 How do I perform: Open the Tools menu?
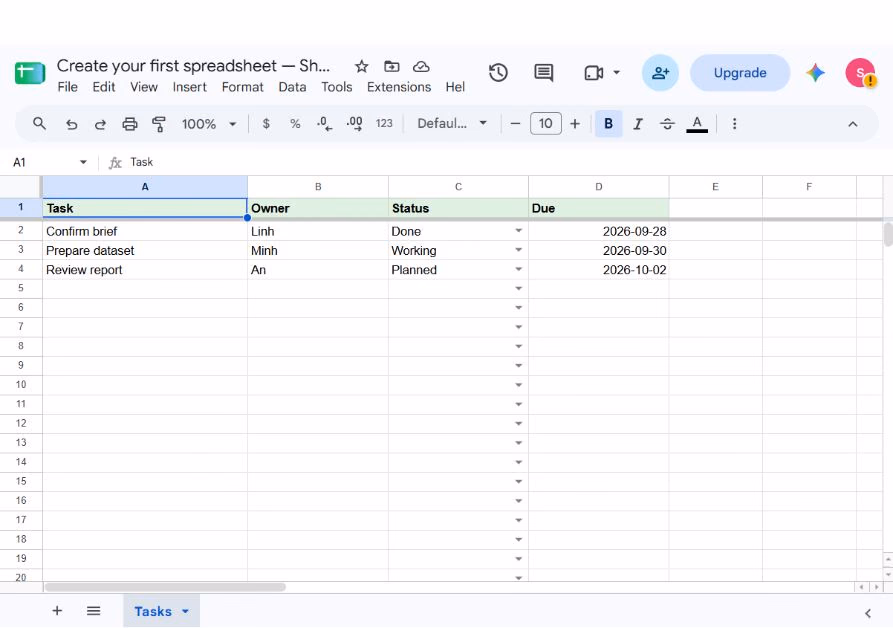(337, 87)
